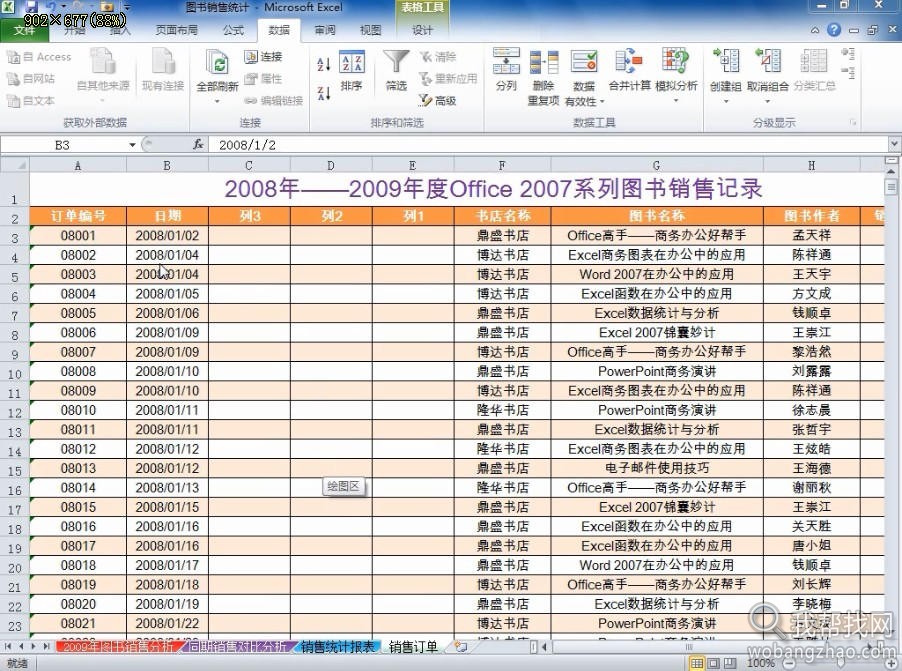
Task: Switch to the 页面布局 tab
Action: [x=177, y=30]
